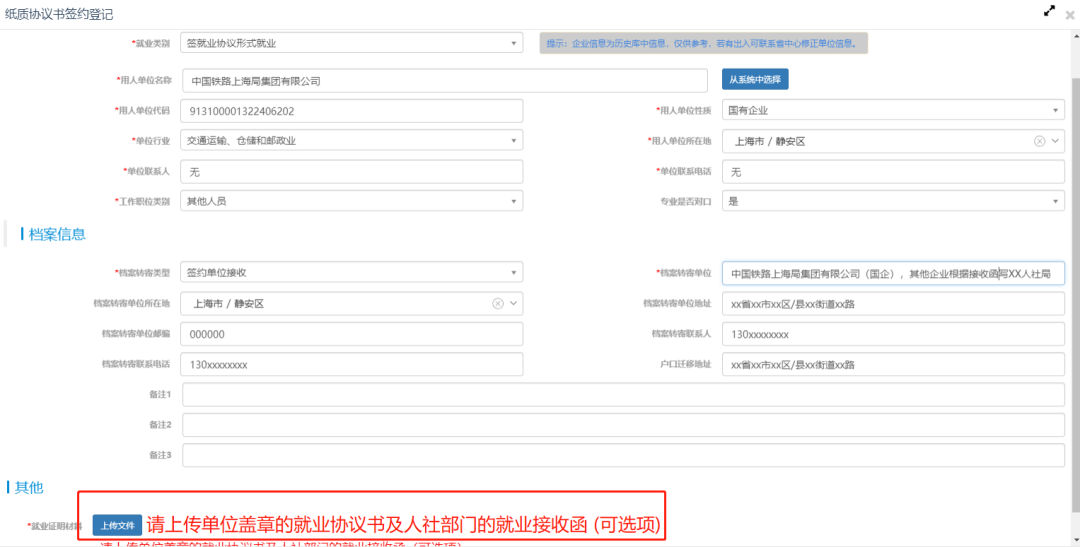Click the 备注1 text field

[x=623, y=395]
